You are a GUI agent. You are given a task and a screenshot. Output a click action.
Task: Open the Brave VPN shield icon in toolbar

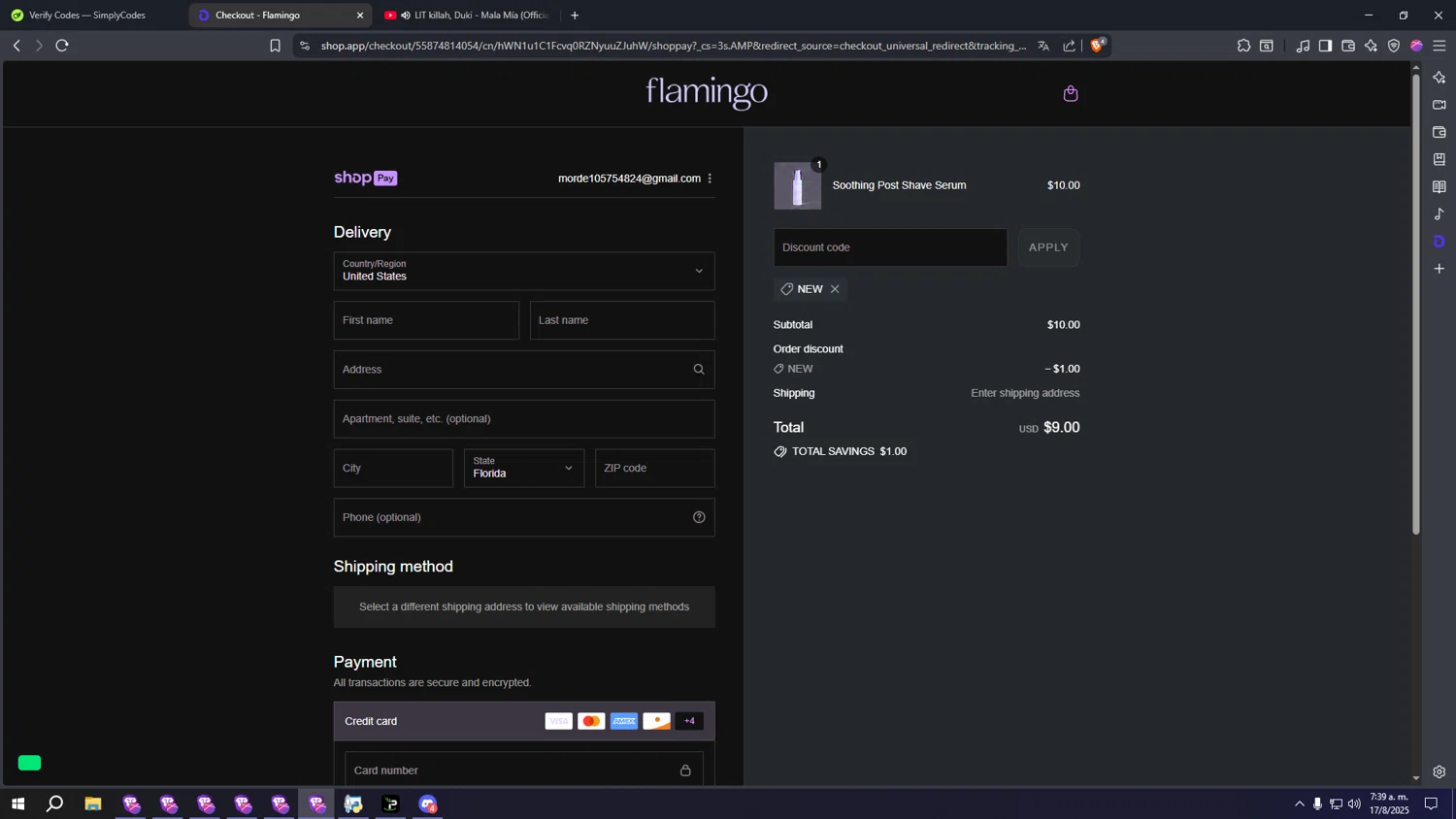pos(1394,46)
